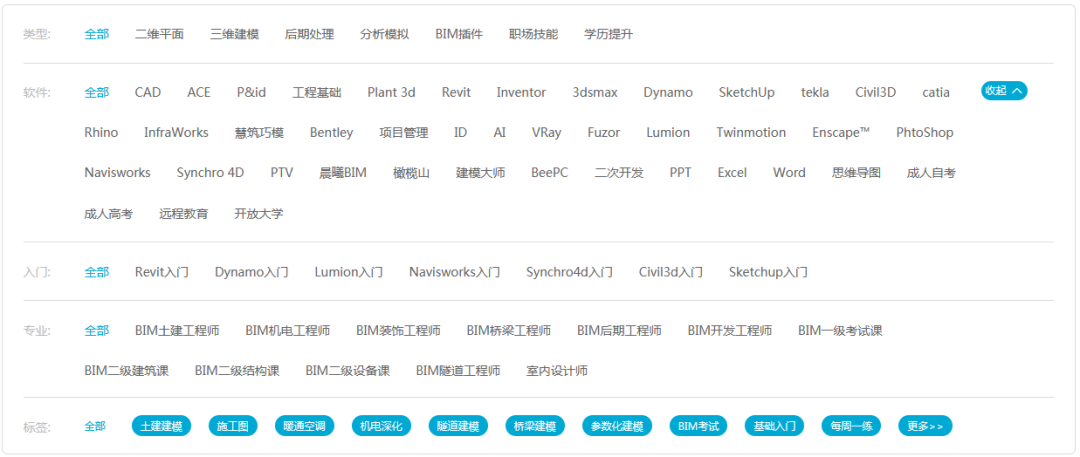Choose tekla software filter
The width and height of the screenshot is (1080, 457).
point(815,92)
